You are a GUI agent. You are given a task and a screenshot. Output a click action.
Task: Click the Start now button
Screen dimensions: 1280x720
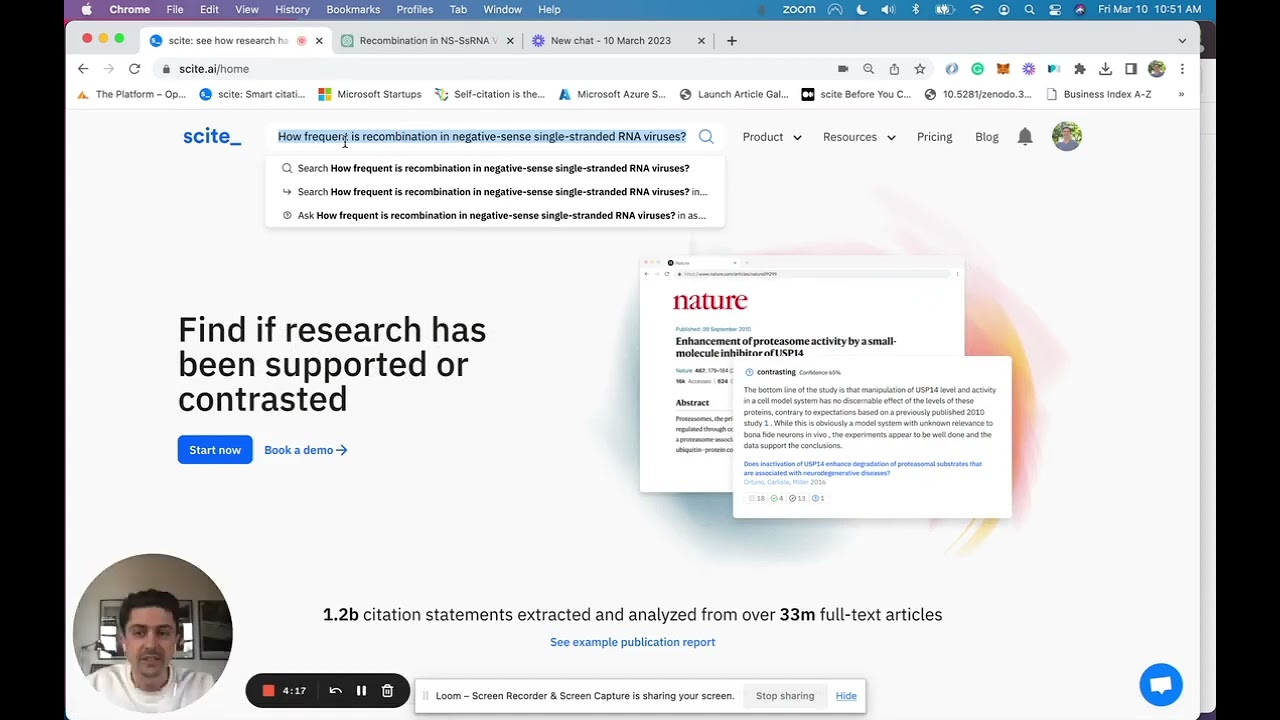pyautogui.click(x=215, y=450)
